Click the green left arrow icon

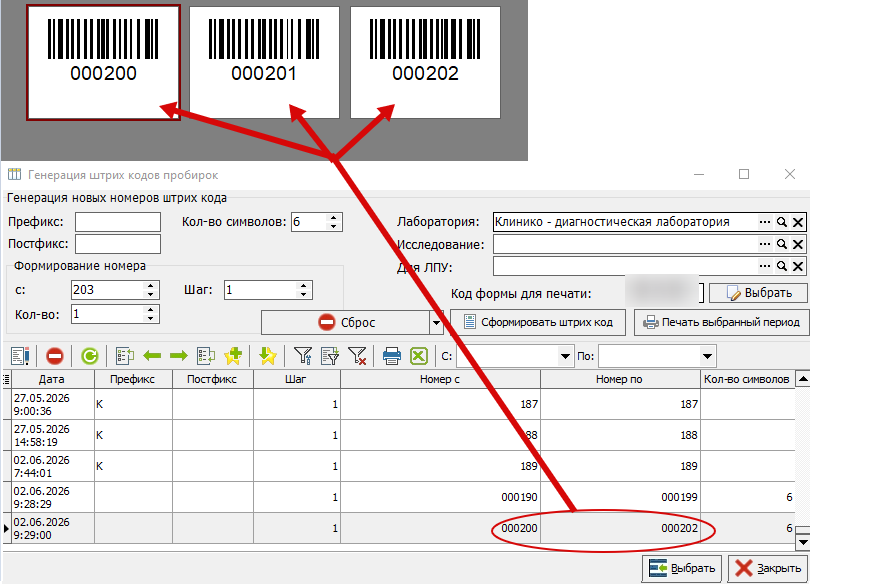pyautogui.click(x=152, y=356)
